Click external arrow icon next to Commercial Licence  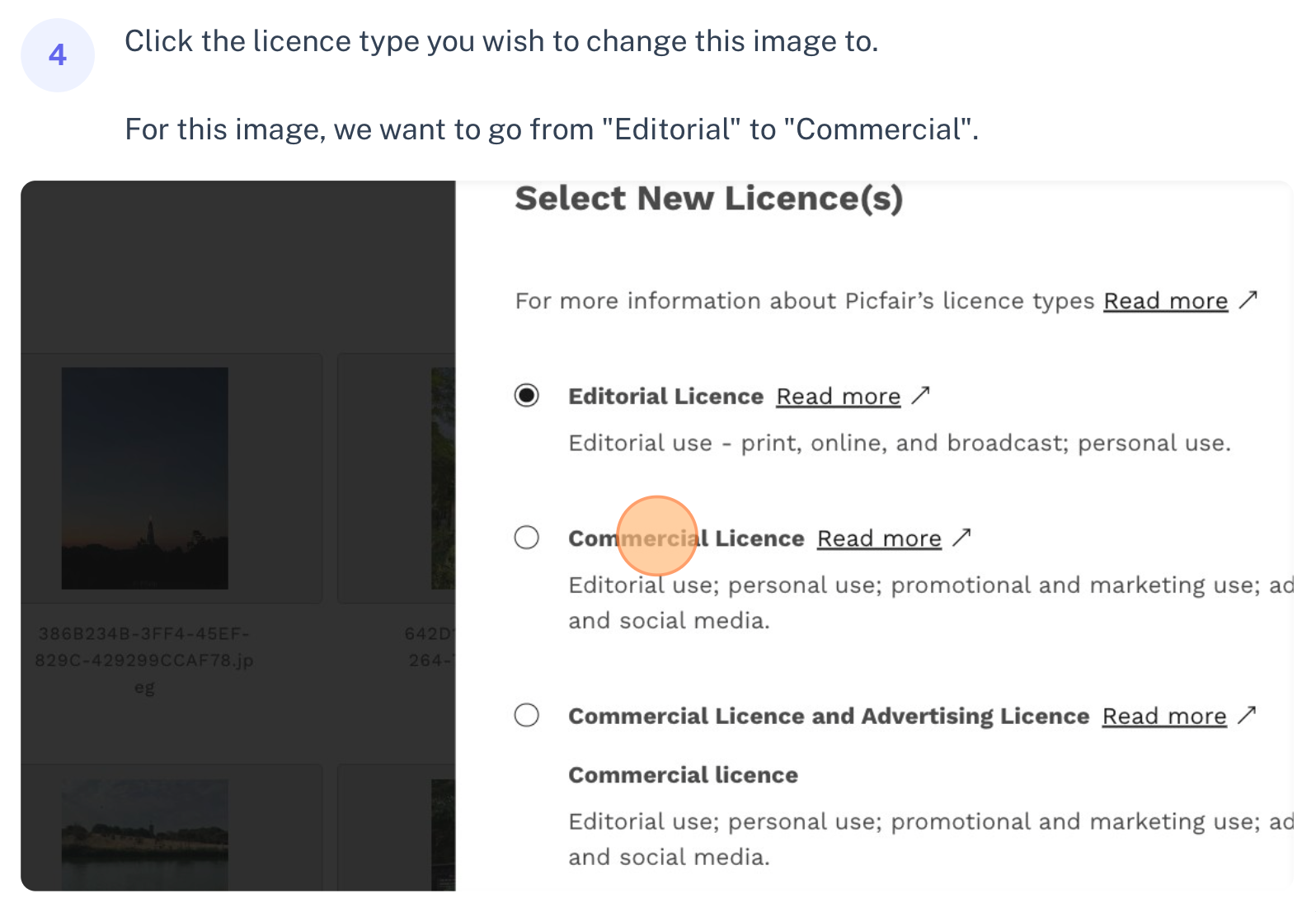click(961, 538)
